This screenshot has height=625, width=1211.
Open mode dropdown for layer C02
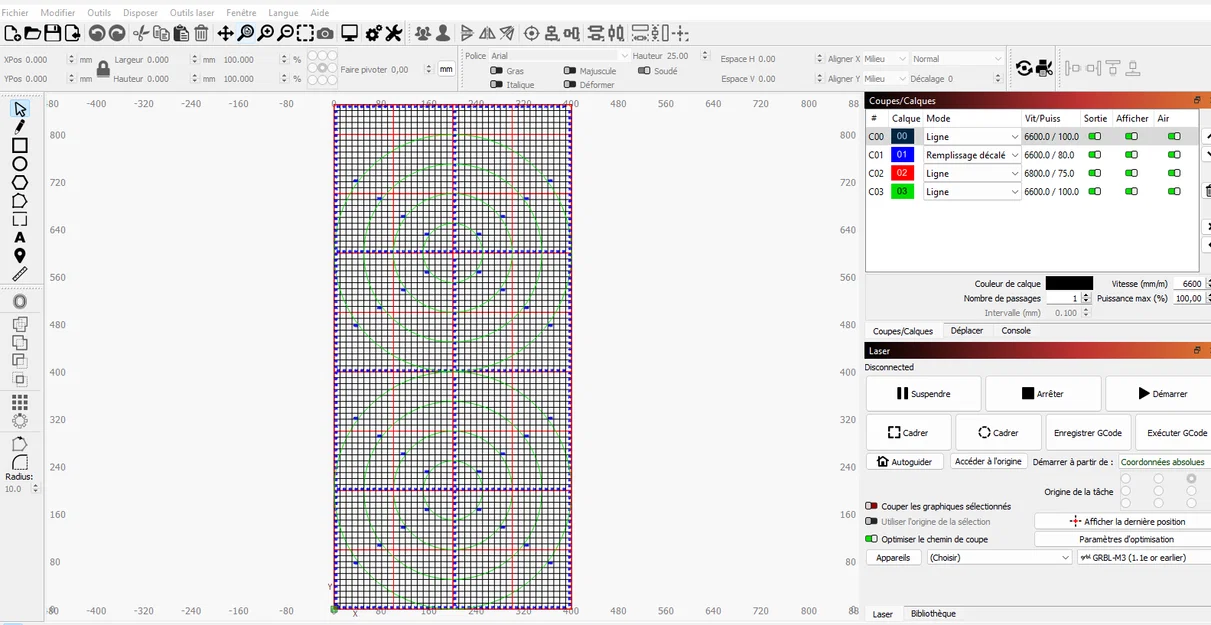click(971, 174)
